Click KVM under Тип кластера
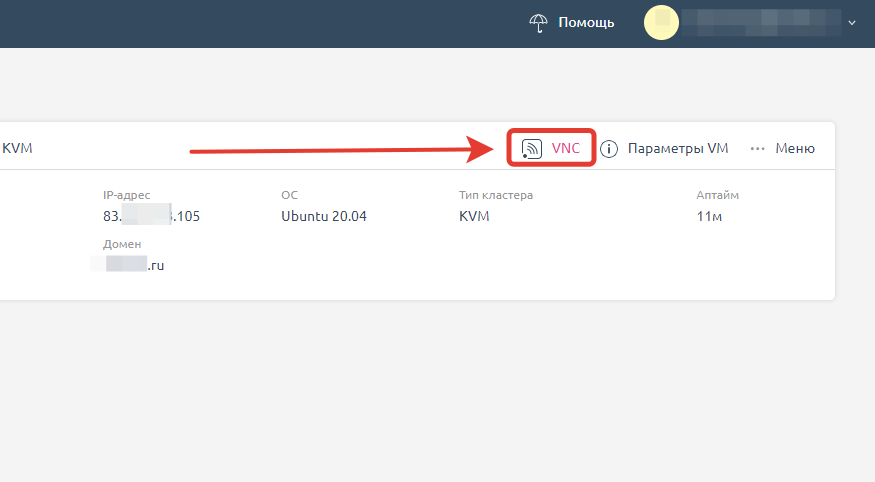This screenshot has width=875, height=482. tap(474, 216)
